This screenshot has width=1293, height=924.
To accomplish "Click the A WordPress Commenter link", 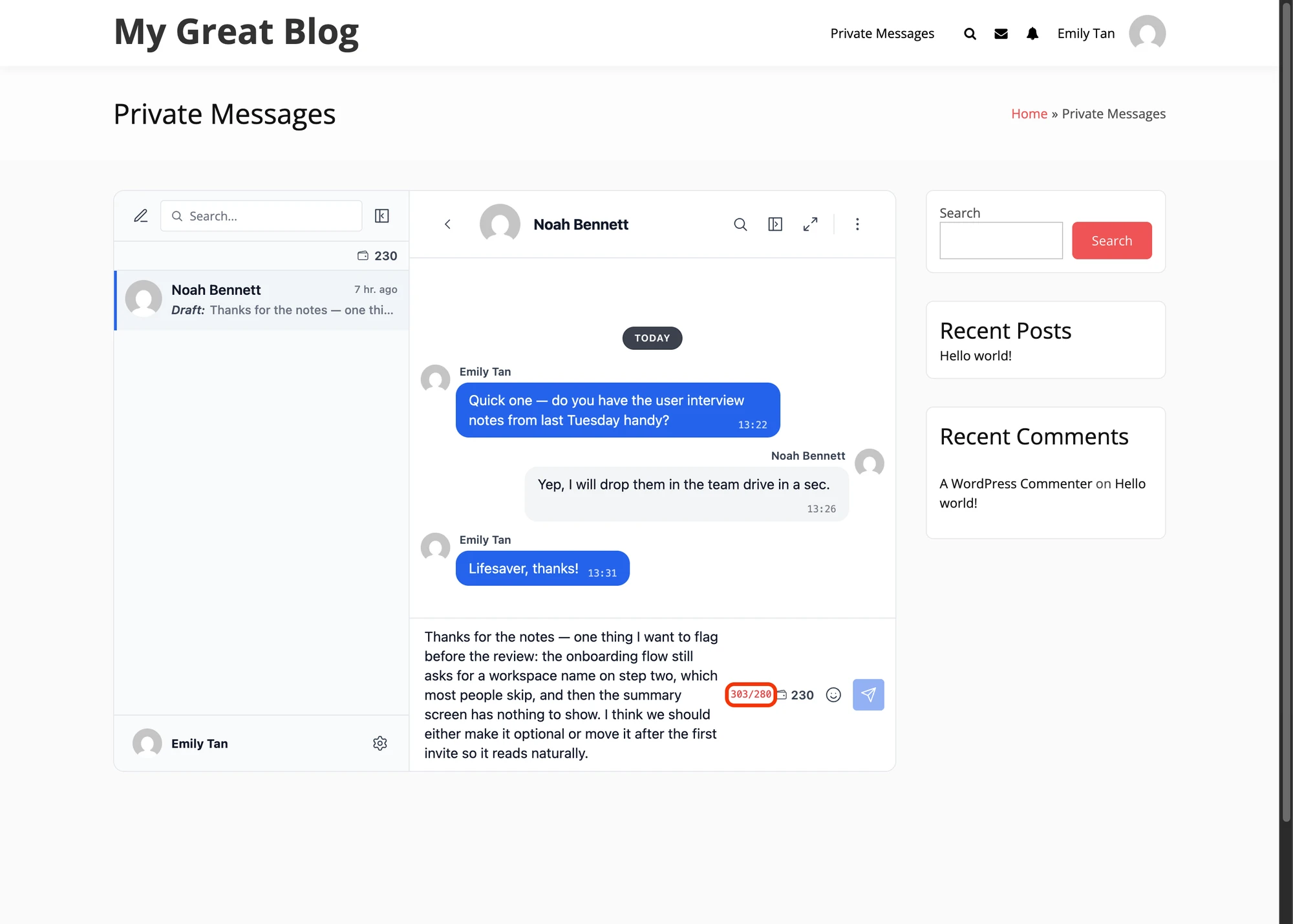I will (1016, 484).
